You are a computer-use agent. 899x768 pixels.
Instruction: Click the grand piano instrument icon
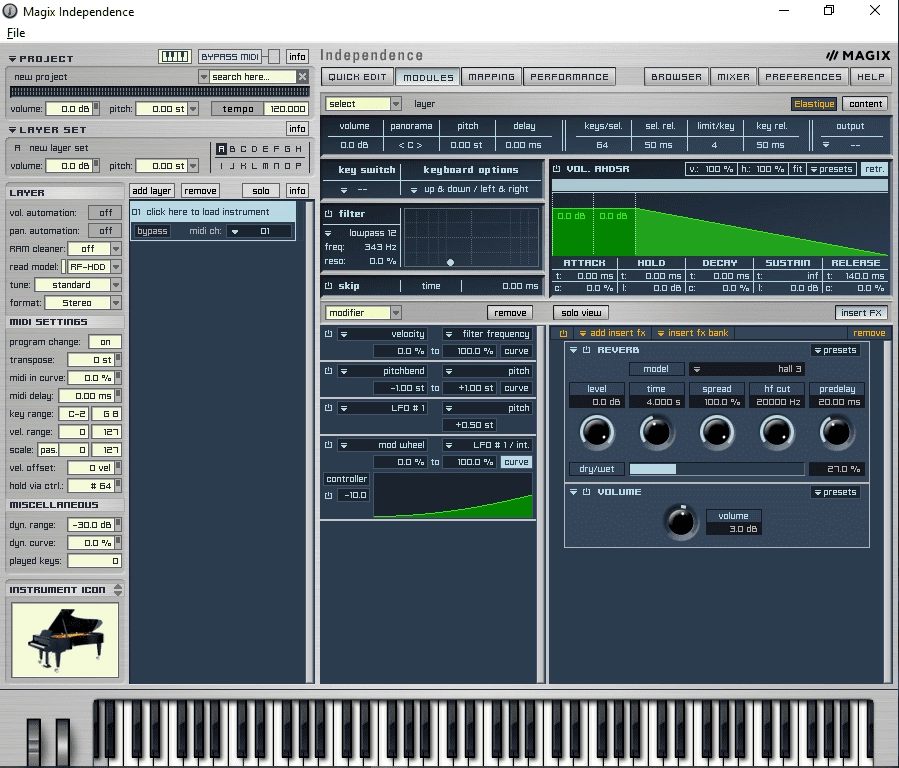tap(65, 640)
